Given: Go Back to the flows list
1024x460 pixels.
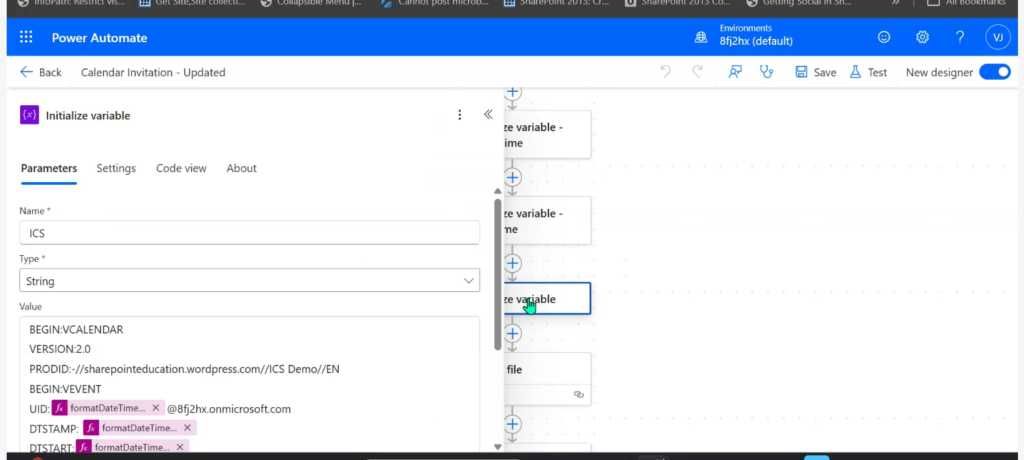Looking at the screenshot, I should point(40,73).
